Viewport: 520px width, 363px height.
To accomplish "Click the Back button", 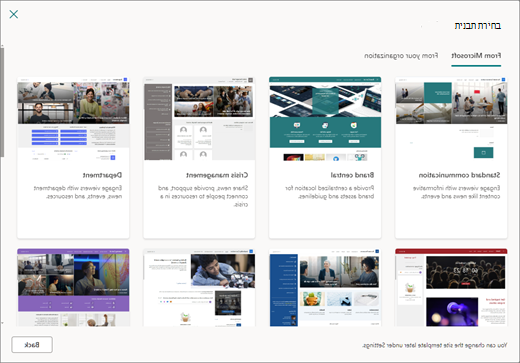I will (32, 345).
